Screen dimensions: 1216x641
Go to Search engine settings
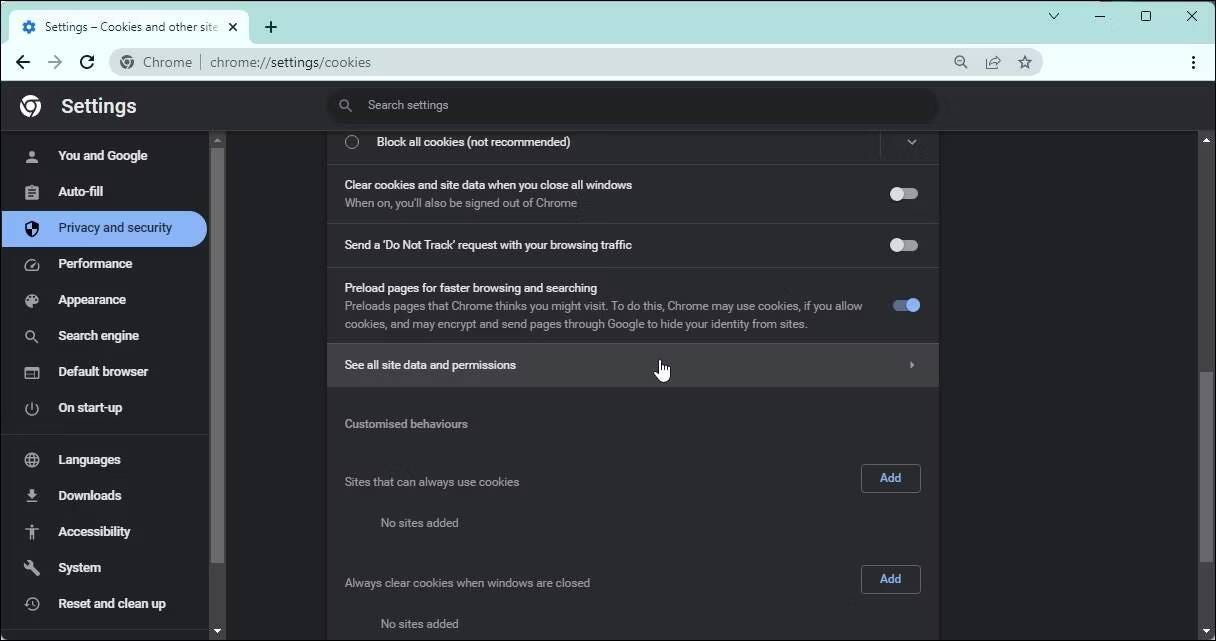(98, 335)
